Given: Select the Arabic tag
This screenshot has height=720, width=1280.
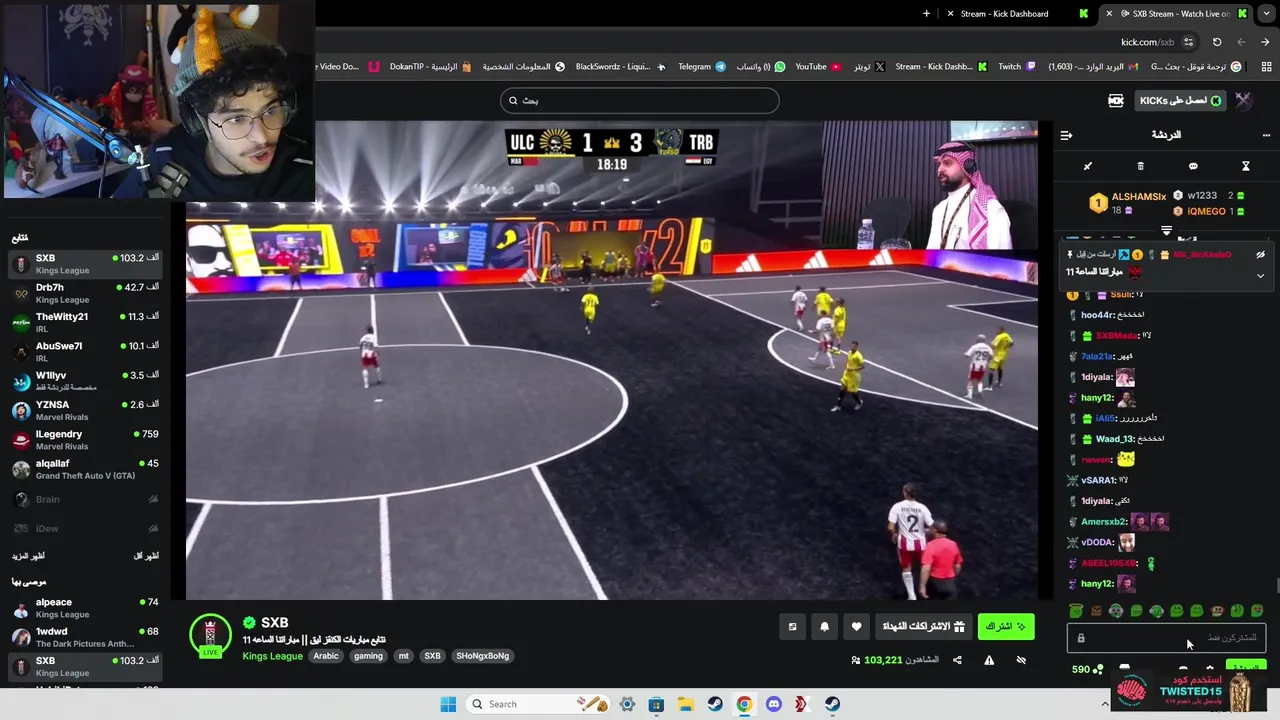Looking at the screenshot, I should click(326, 656).
